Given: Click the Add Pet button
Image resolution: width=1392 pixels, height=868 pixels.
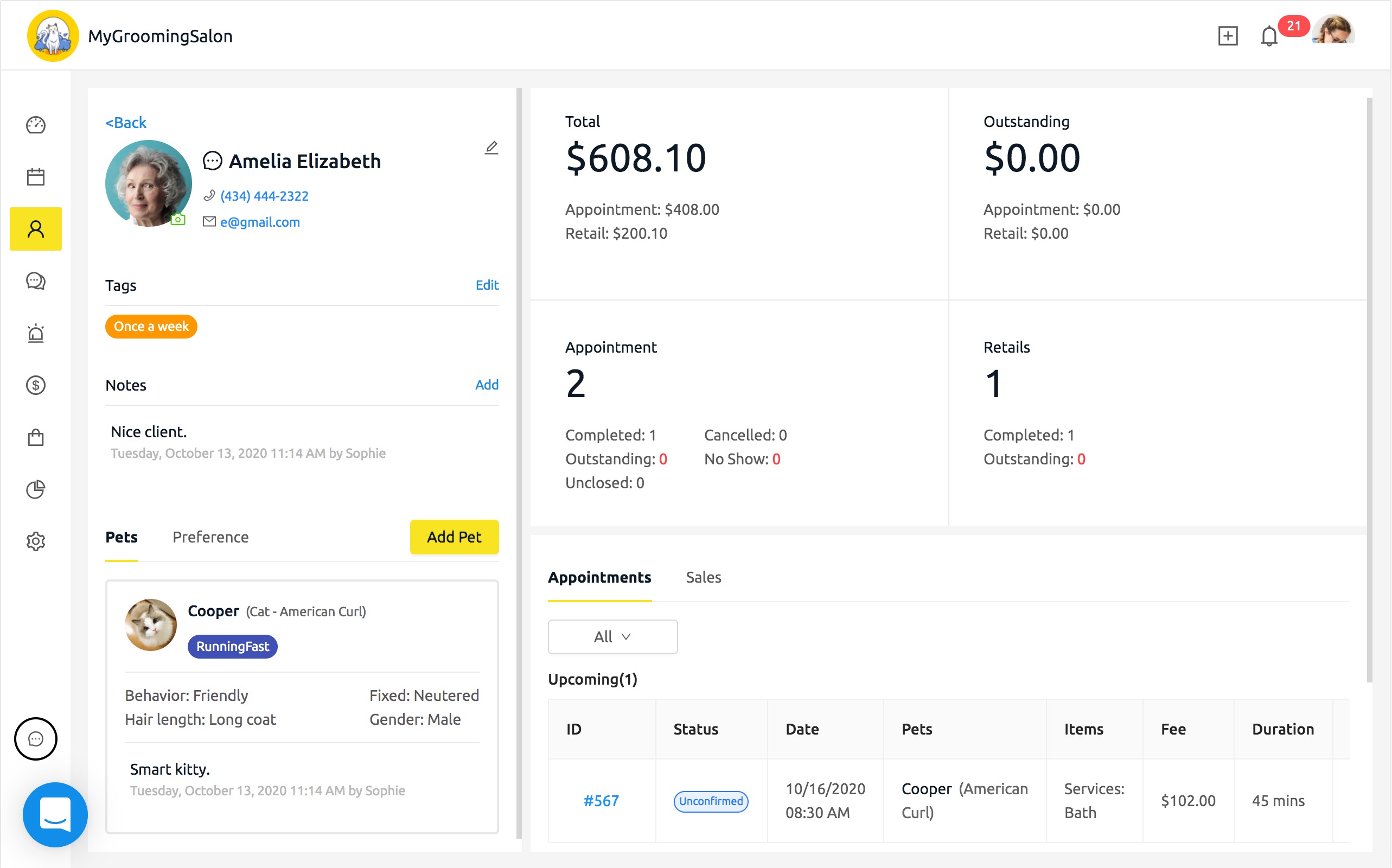Looking at the screenshot, I should click(454, 537).
